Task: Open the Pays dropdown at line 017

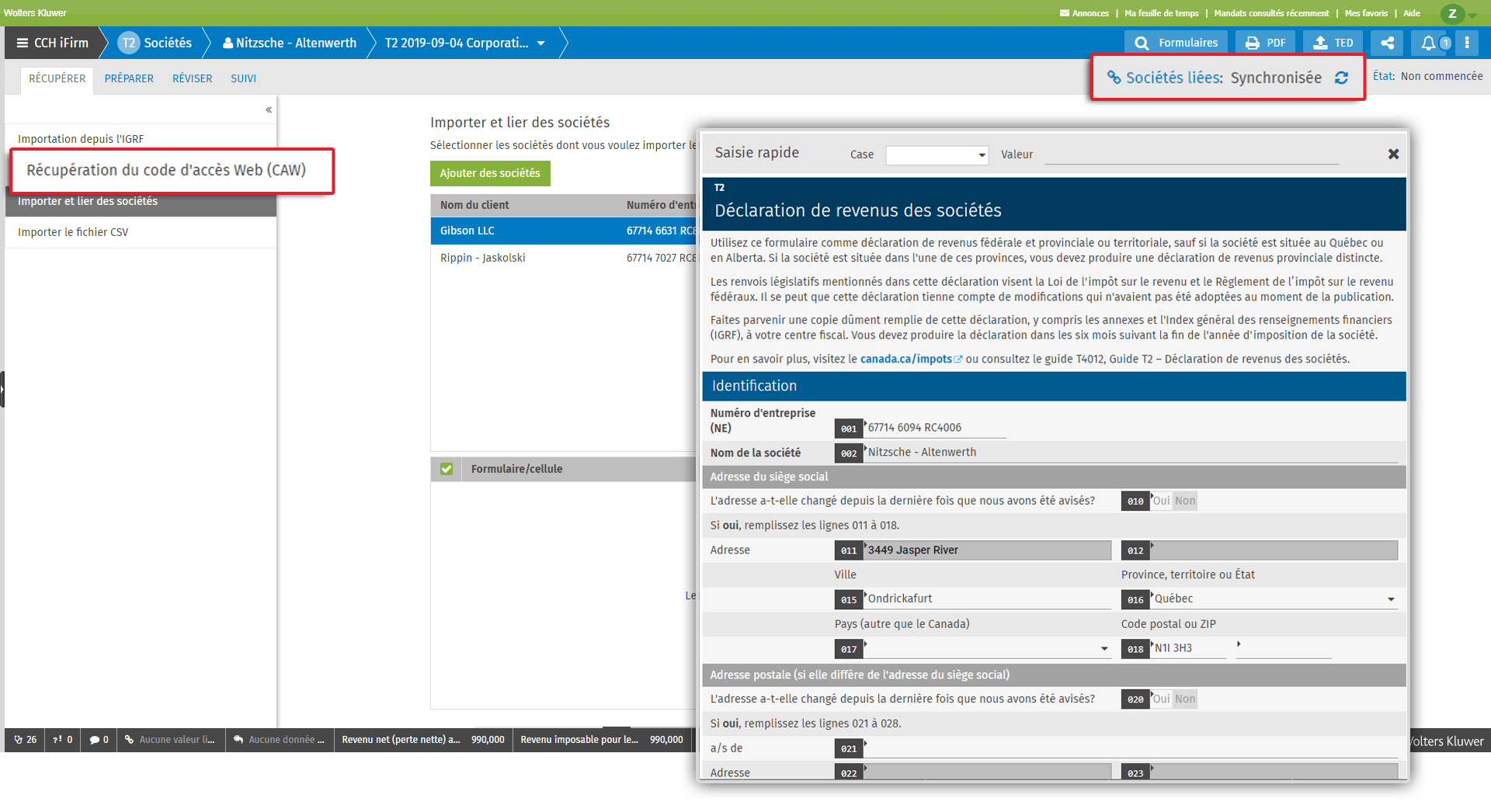Action: click(988, 648)
